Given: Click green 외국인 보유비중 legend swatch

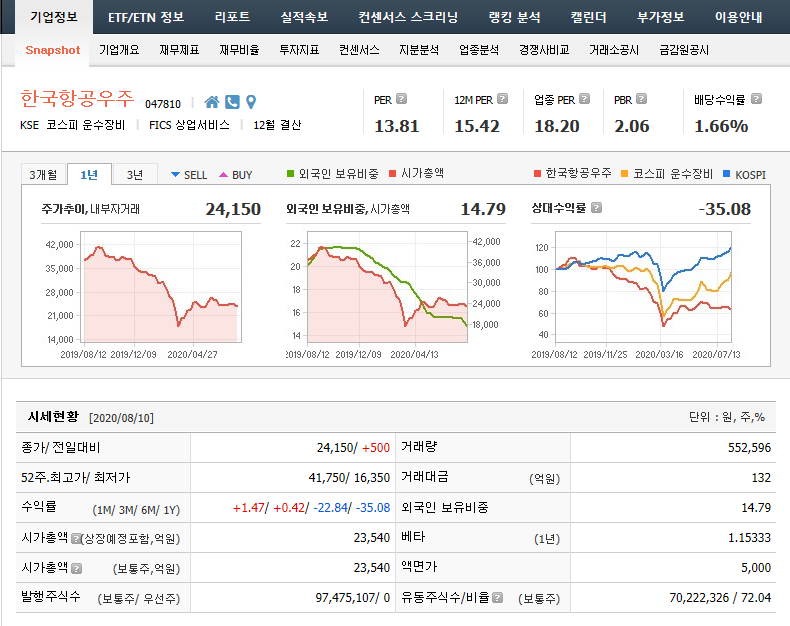Looking at the screenshot, I should coord(290,174).
